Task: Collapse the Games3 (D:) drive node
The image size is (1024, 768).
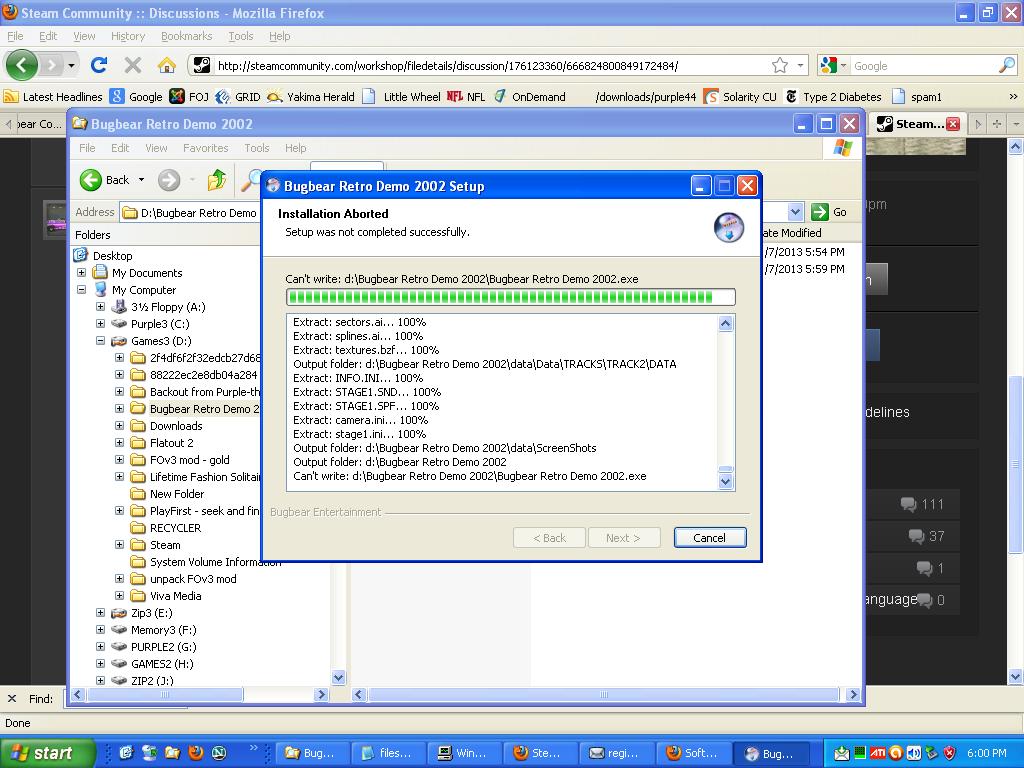Action: click(101, 340)
